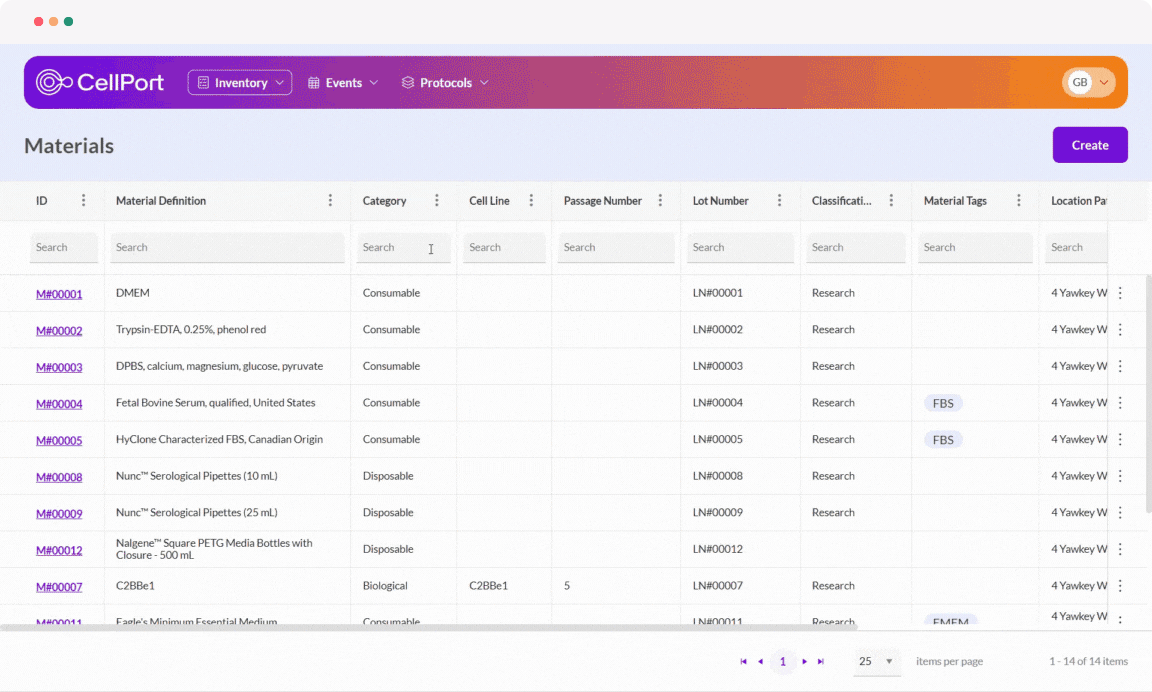
Task: Open Material Definition column options menu
Action: [331, 201]
